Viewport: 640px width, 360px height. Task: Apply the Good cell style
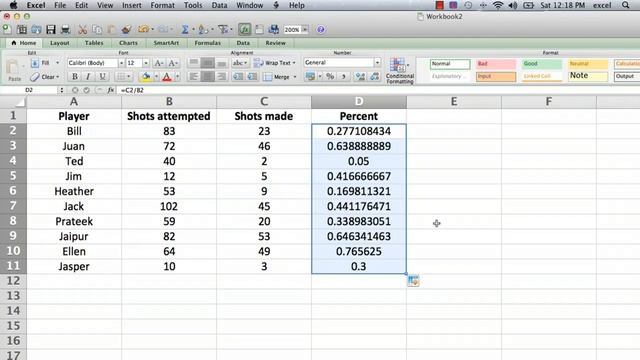click(x=542, y=64)
